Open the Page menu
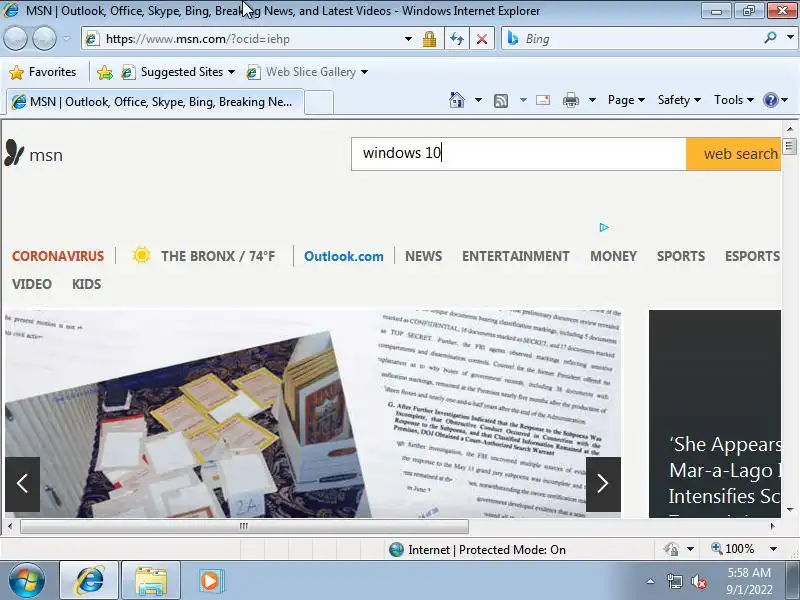The image size is (800, 600). tap(626, 100)
